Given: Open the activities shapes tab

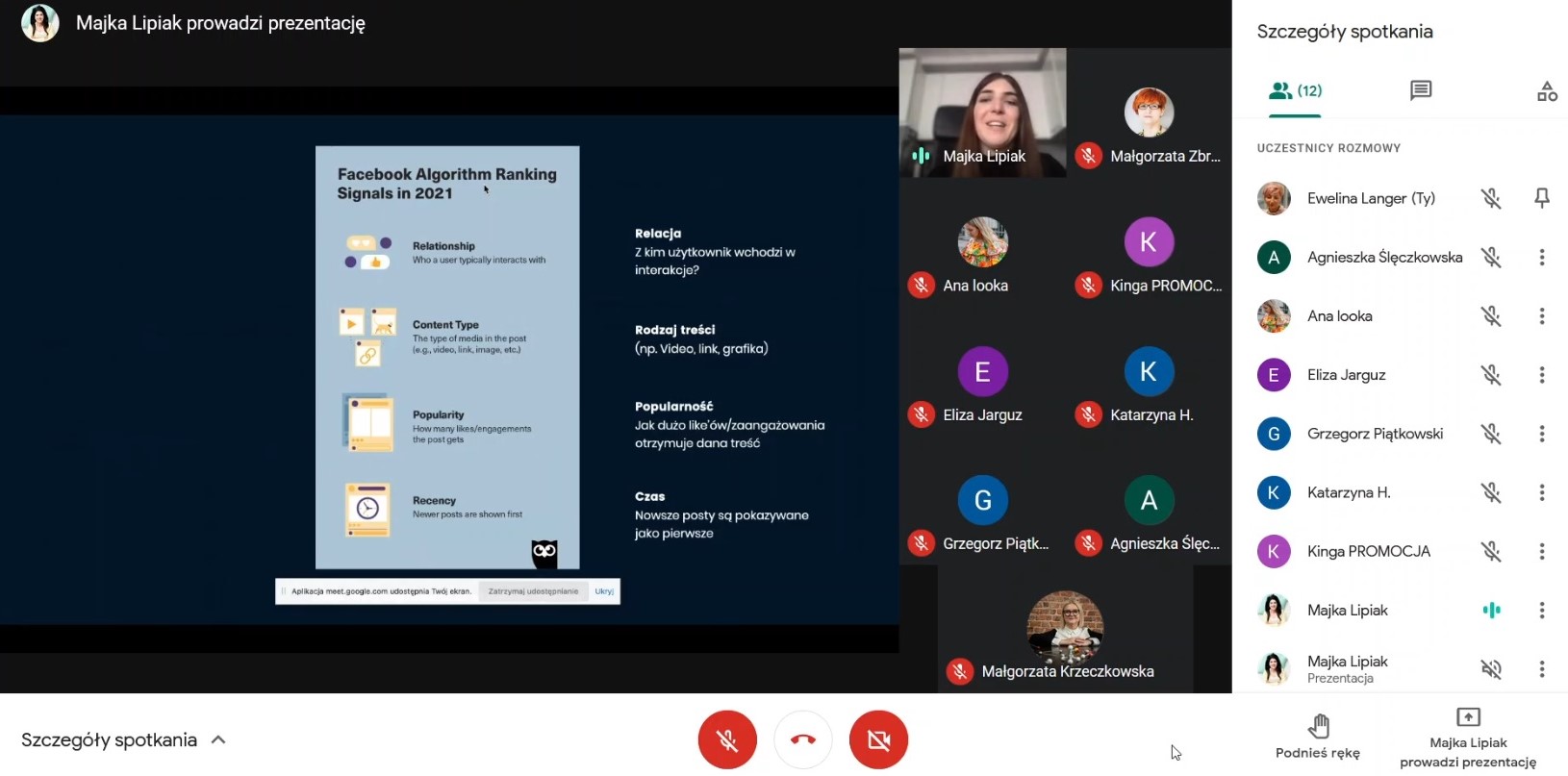Looking at the screenshot, I should pyautogui.click(x=1547, y=91).
